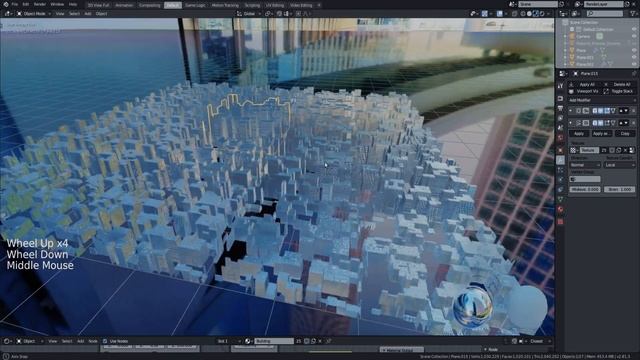Click the Viewport Vis button
The height and width of the screenshot is (360, 640).
tap(584, 91)
